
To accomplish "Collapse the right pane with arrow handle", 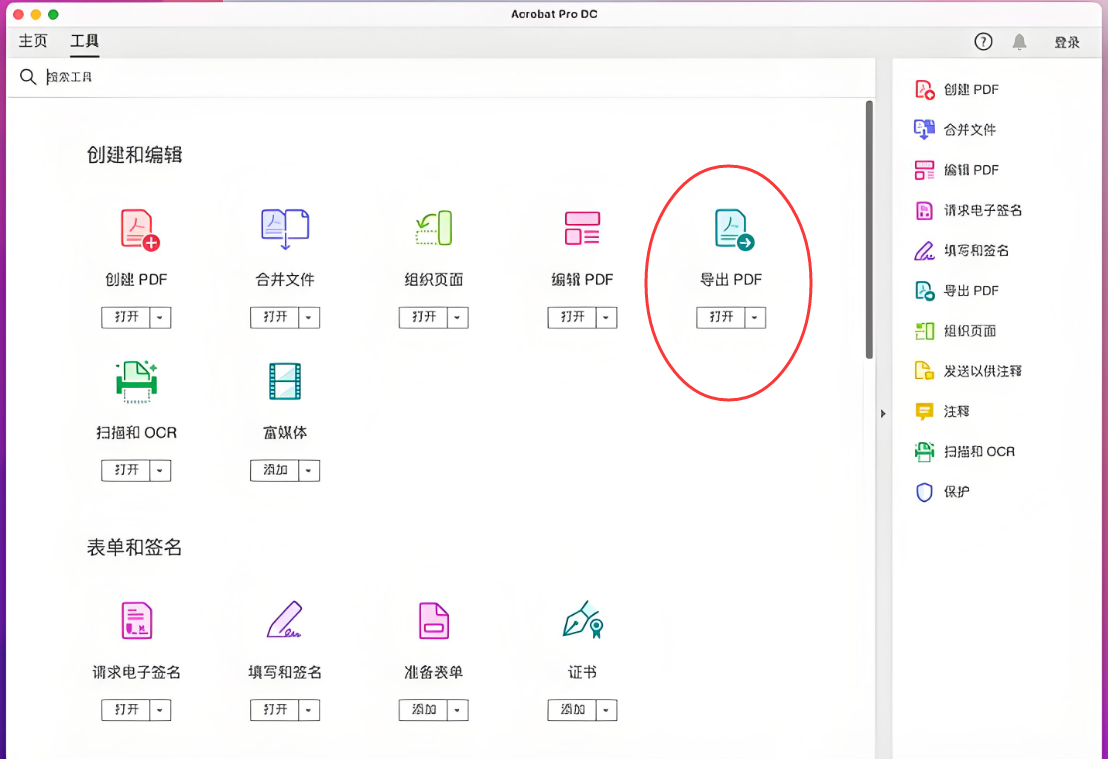I will pos(883,413).
